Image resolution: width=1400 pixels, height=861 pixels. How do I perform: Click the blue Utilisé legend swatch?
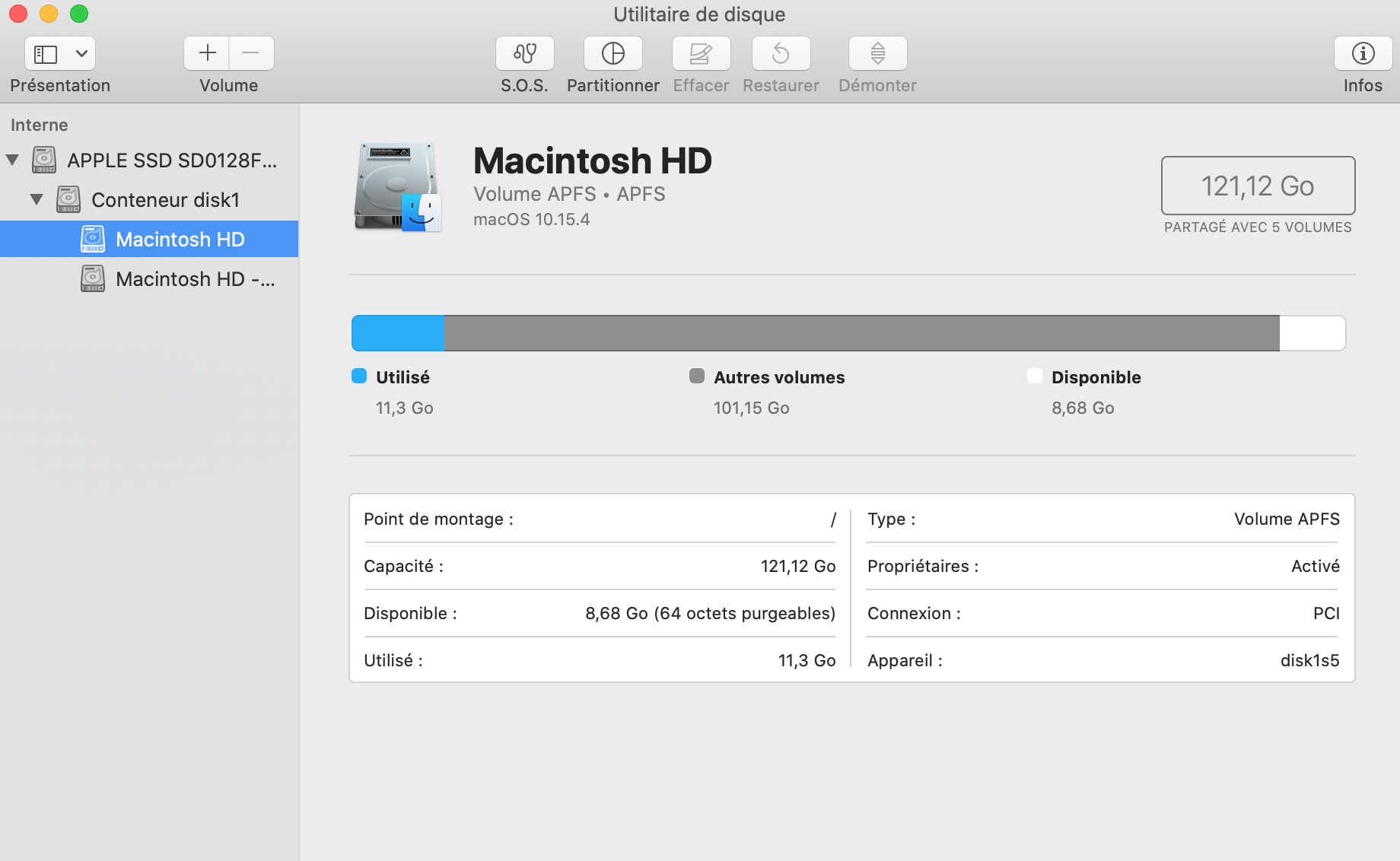tap(359, 376)
